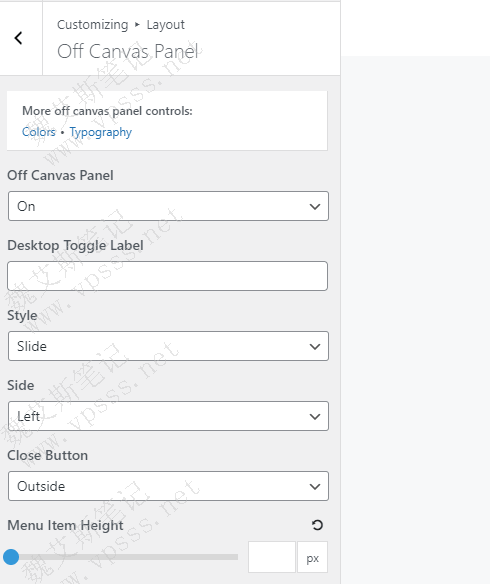Go back using the left chevron arrow
Image resolution: width=490 pixels, height=584 pixels.
coord(19,38)
